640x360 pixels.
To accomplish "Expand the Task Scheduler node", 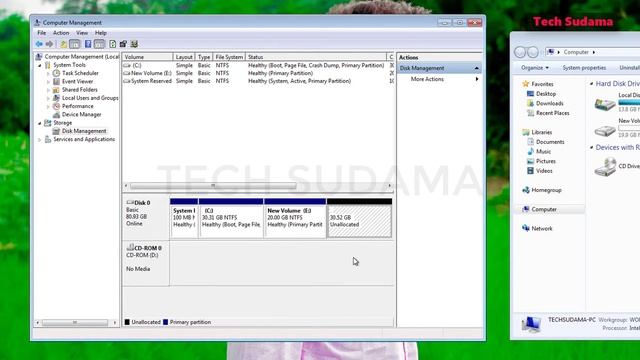I will tap(48, 73).
